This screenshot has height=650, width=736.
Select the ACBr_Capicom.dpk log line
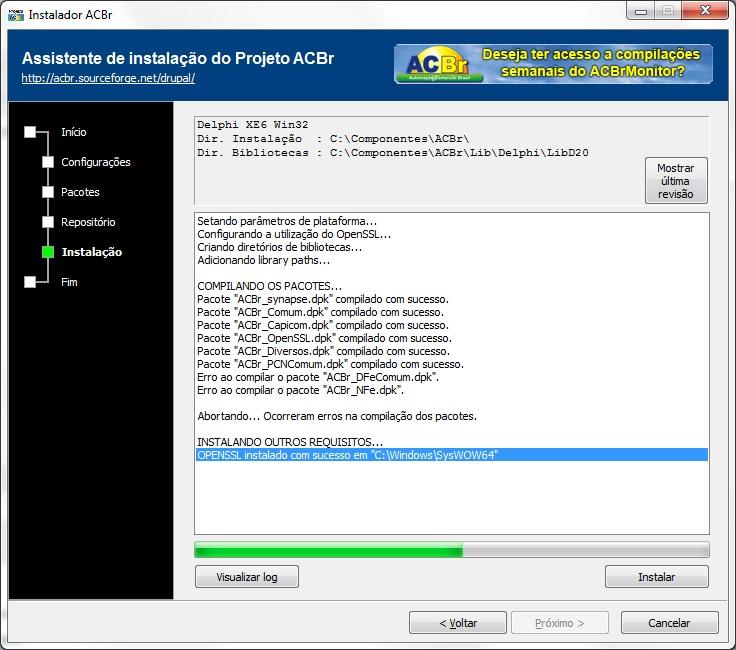323,325
